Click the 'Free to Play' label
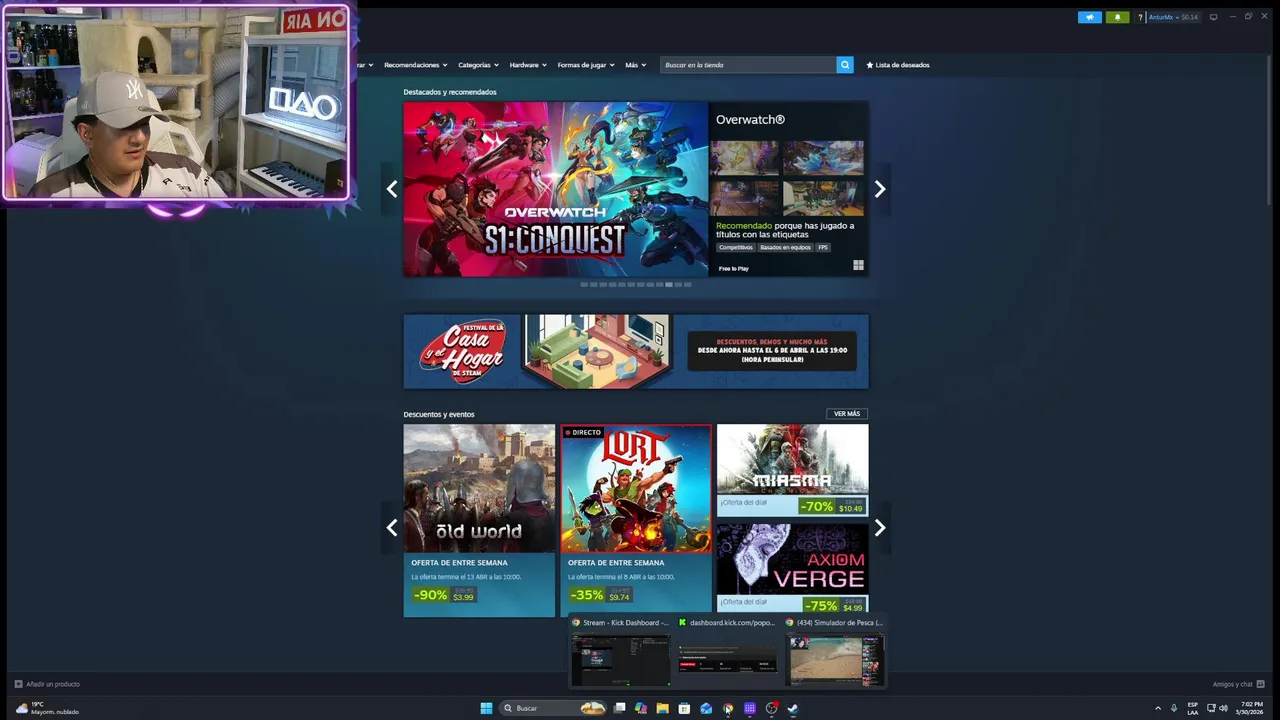The image size is (1280, 720). [733, 268]
